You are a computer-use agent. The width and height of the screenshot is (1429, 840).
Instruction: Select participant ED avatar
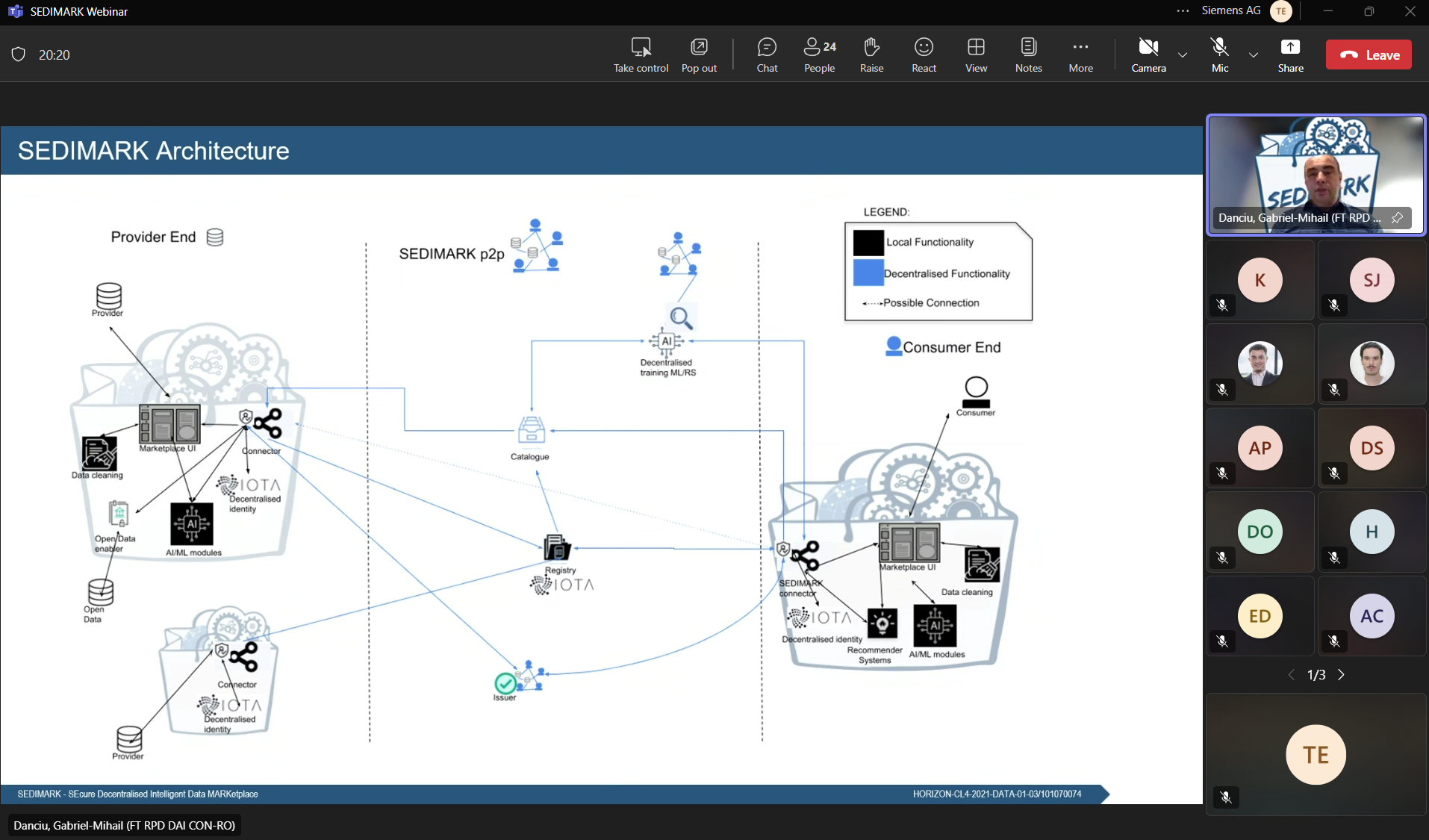[1260, 616]
